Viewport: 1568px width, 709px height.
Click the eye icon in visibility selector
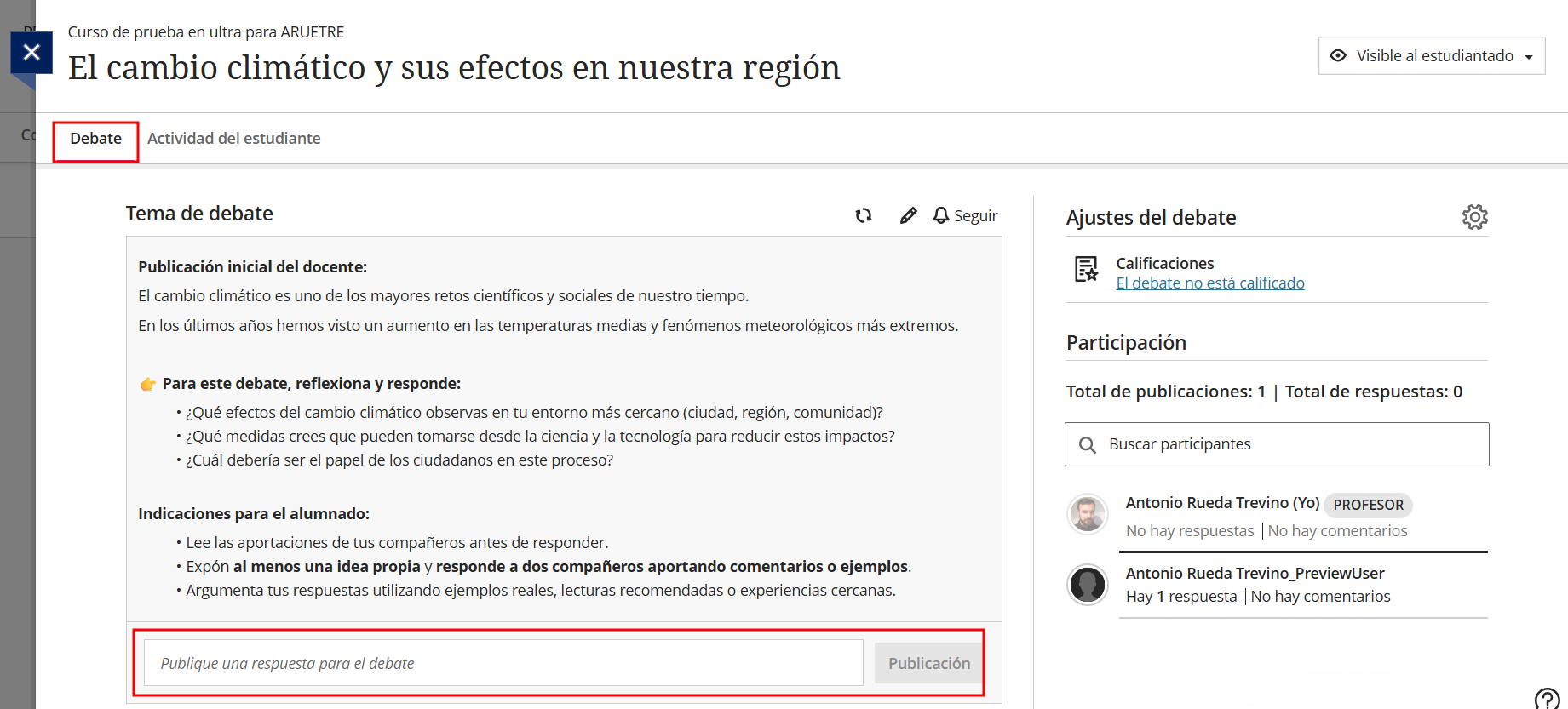(x=1338, y=55)
